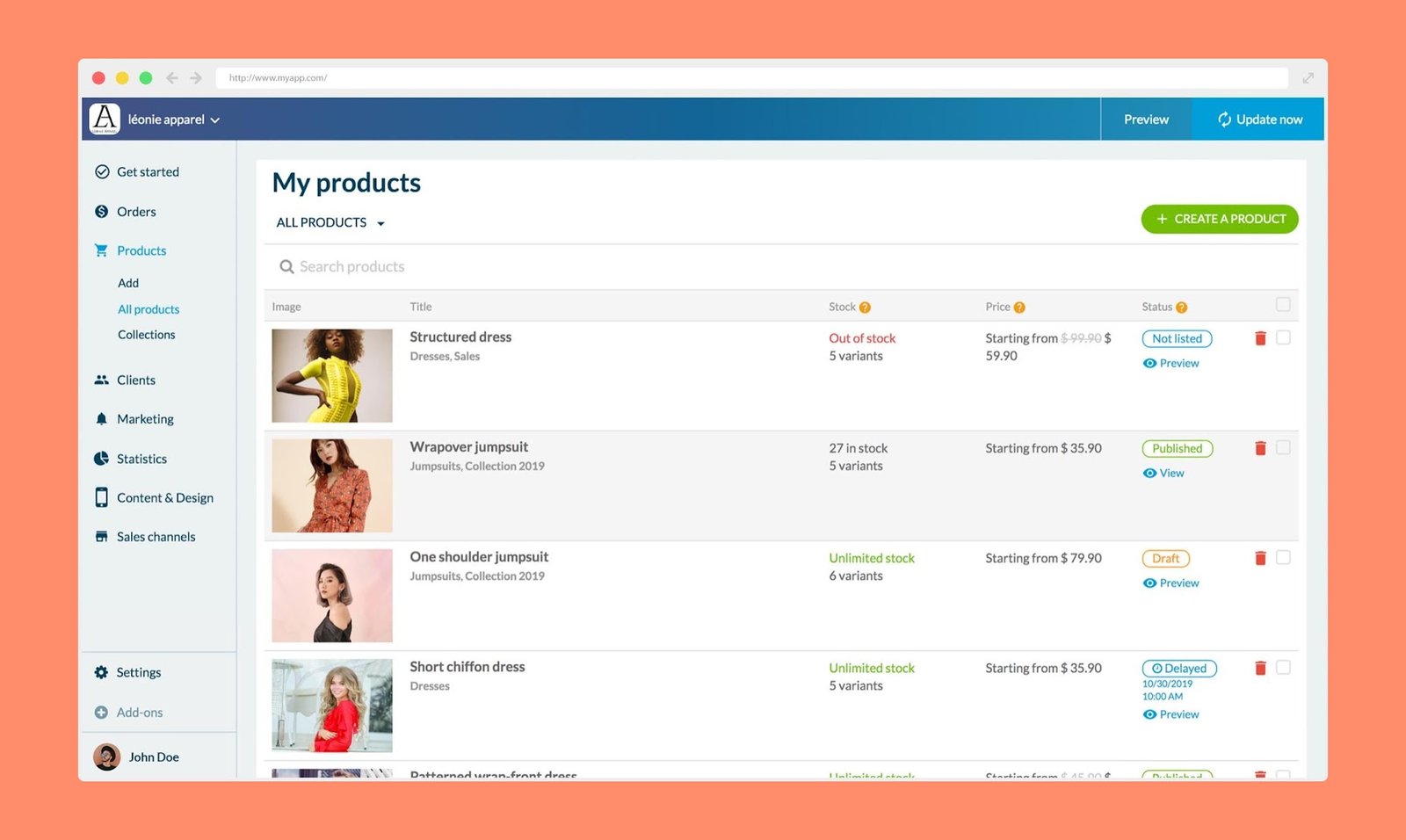The image size is (1406, 840).
Task: Click Preview link for Structured dress
Action: click(1170, 363)
